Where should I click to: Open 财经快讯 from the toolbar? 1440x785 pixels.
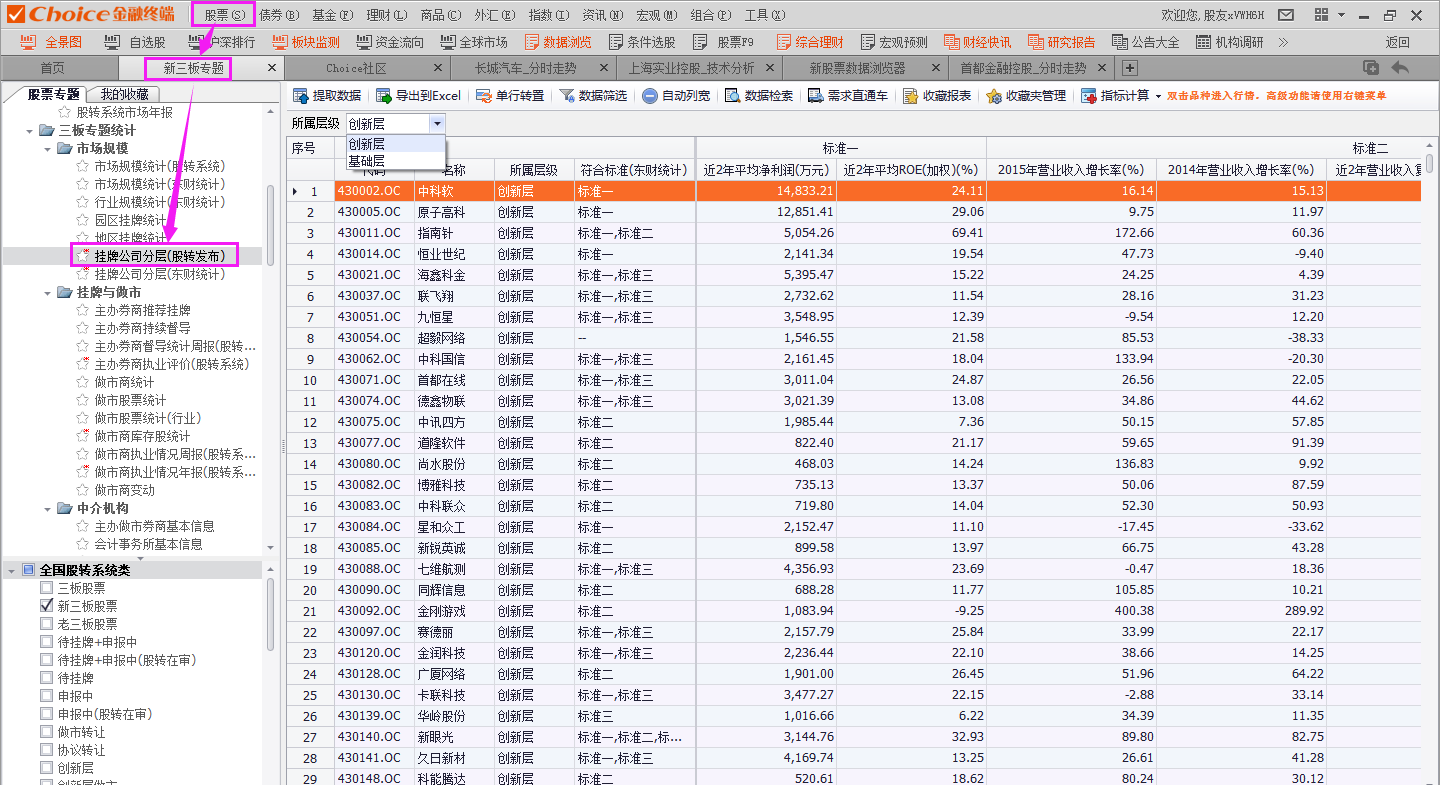pos(976,42)
